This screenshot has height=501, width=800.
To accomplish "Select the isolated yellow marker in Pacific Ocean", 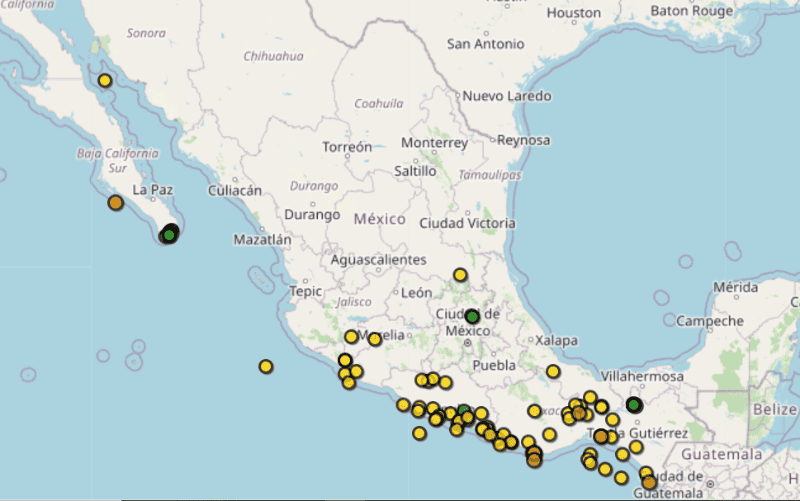I will click(266, 366).
